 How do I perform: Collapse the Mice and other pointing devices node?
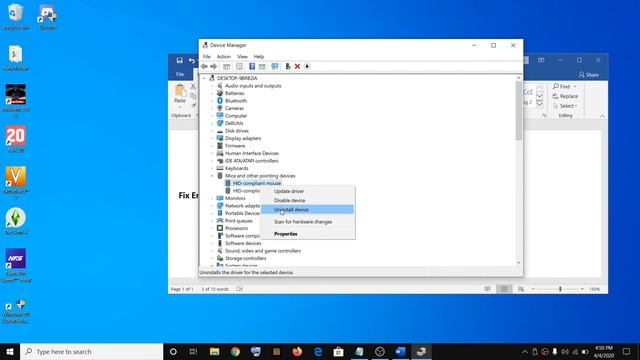(x=212, y=176)
